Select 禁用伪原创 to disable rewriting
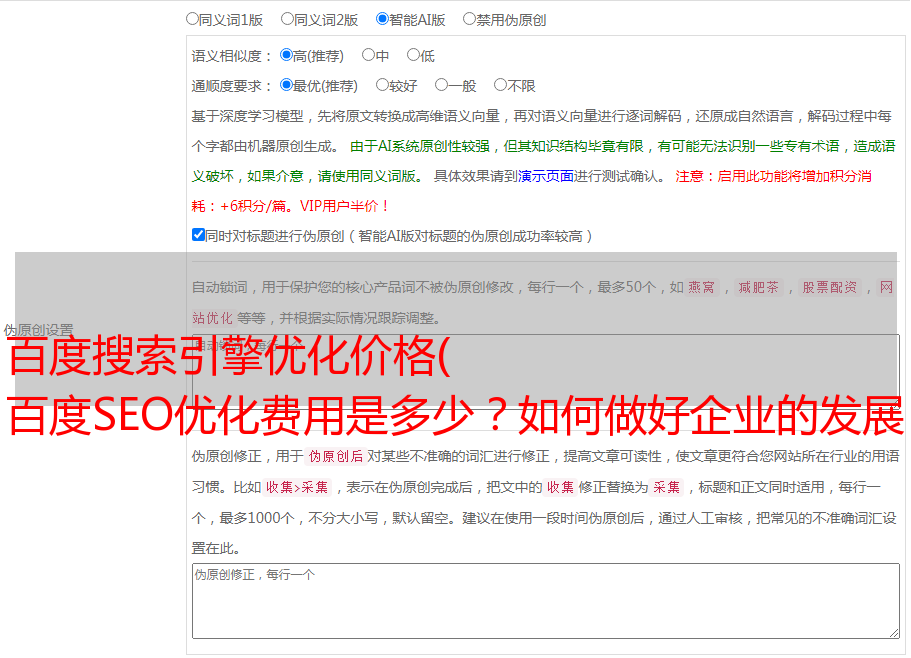This screenshot has width=911, height=658. coord(469,19)
